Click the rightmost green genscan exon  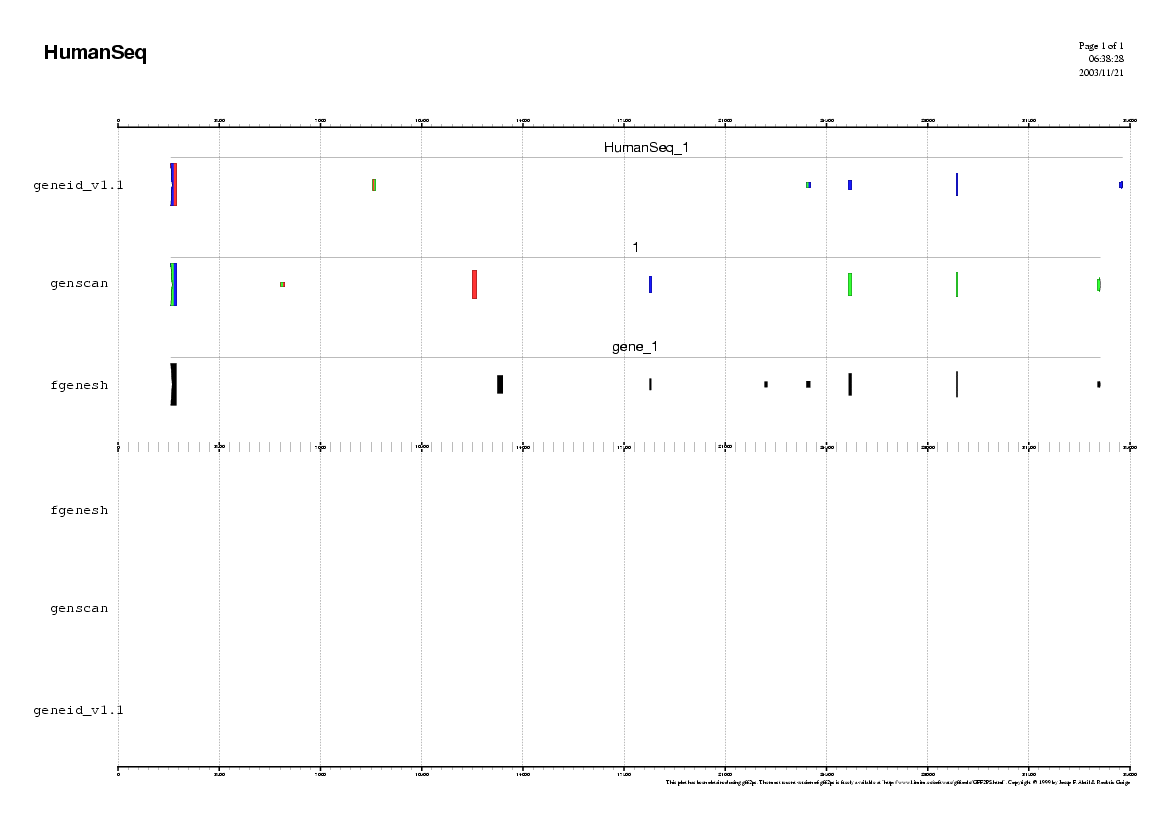[x=1098, y=284]
